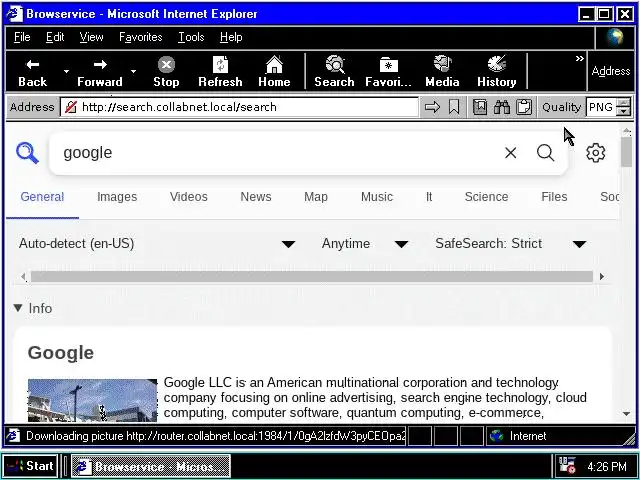Click the horizontal scrollbar track under filters
This screenshot has width=640, height=480.
(312, 276)
